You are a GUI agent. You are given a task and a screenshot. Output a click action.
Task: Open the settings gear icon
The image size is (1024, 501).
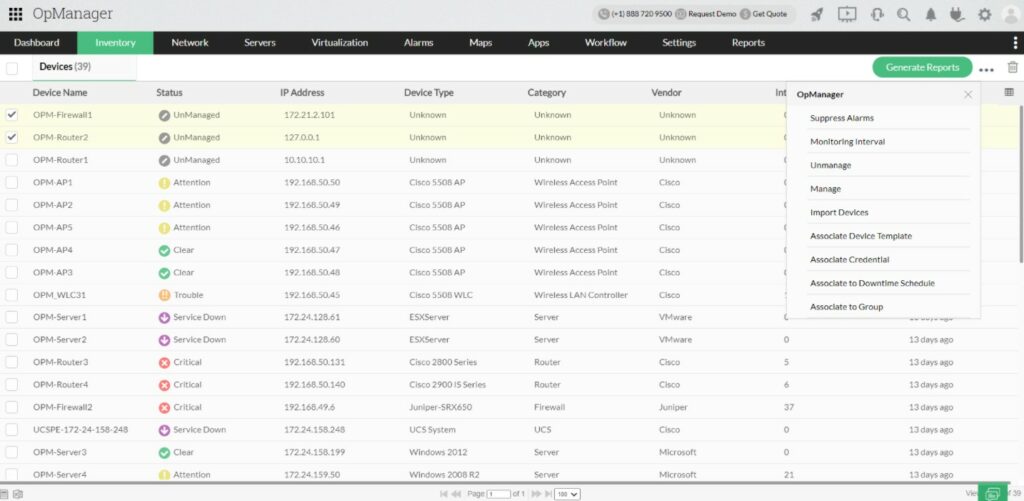[984, 14]
